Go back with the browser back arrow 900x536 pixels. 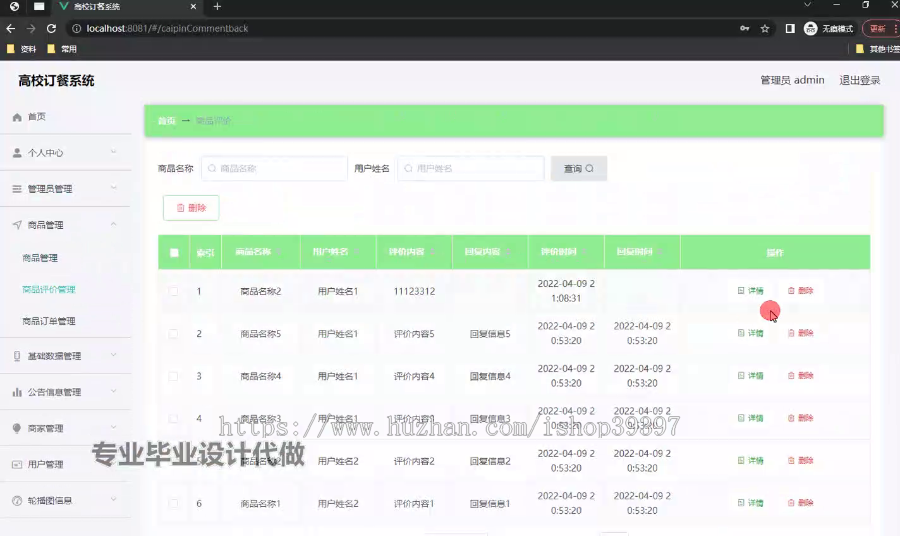(x=11, y=28)
